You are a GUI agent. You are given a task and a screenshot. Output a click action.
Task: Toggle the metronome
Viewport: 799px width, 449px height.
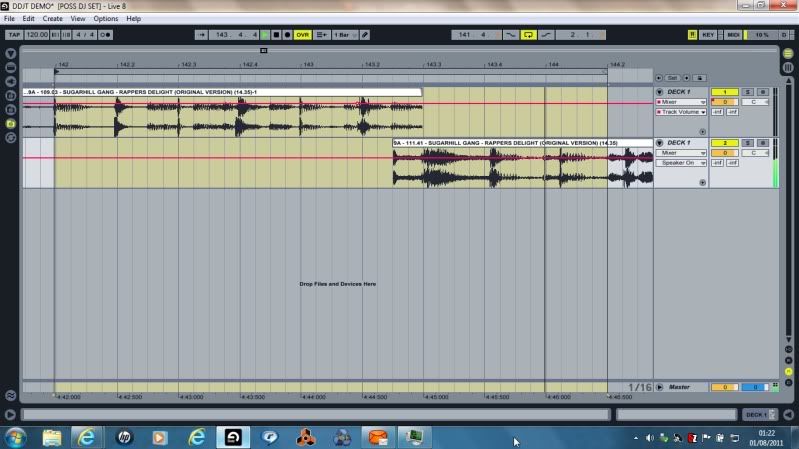[x=104, y=34]
